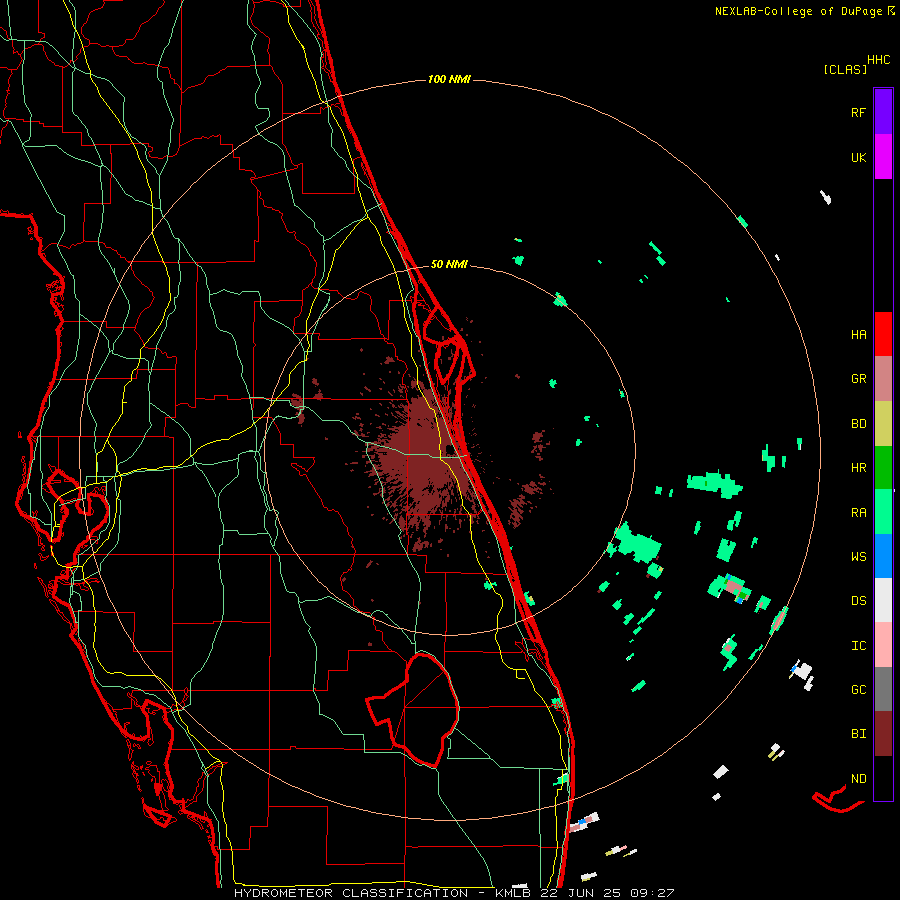The width and height of the screenshot is (900, 900).
Task: Click the 09:27 timestamp text
Action: (x=653, y=893)
